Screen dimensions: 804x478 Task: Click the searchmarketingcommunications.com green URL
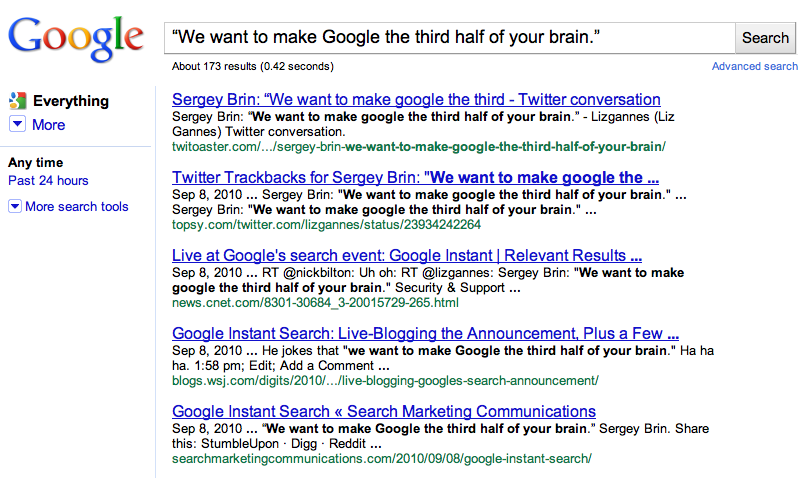pyautogui.click(x=382, y=459)
